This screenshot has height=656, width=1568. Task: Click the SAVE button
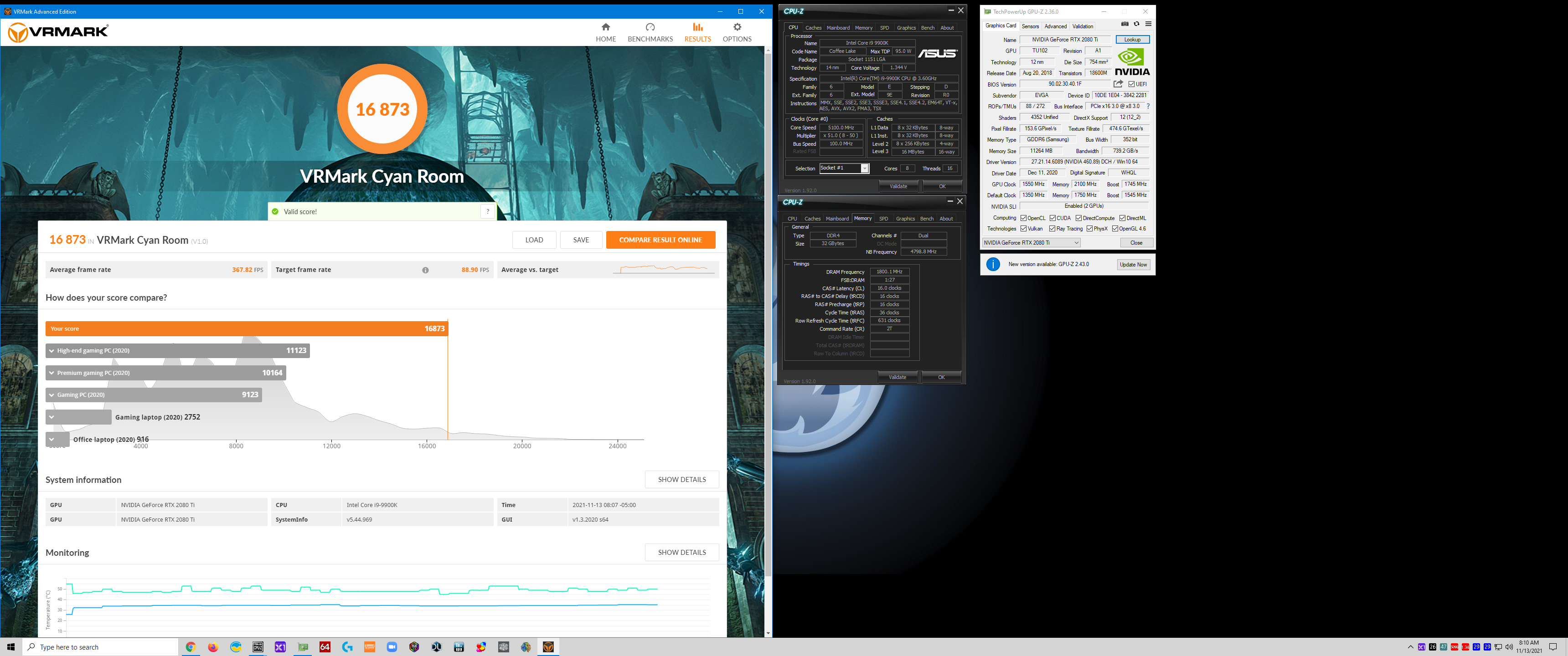[581, 240]
